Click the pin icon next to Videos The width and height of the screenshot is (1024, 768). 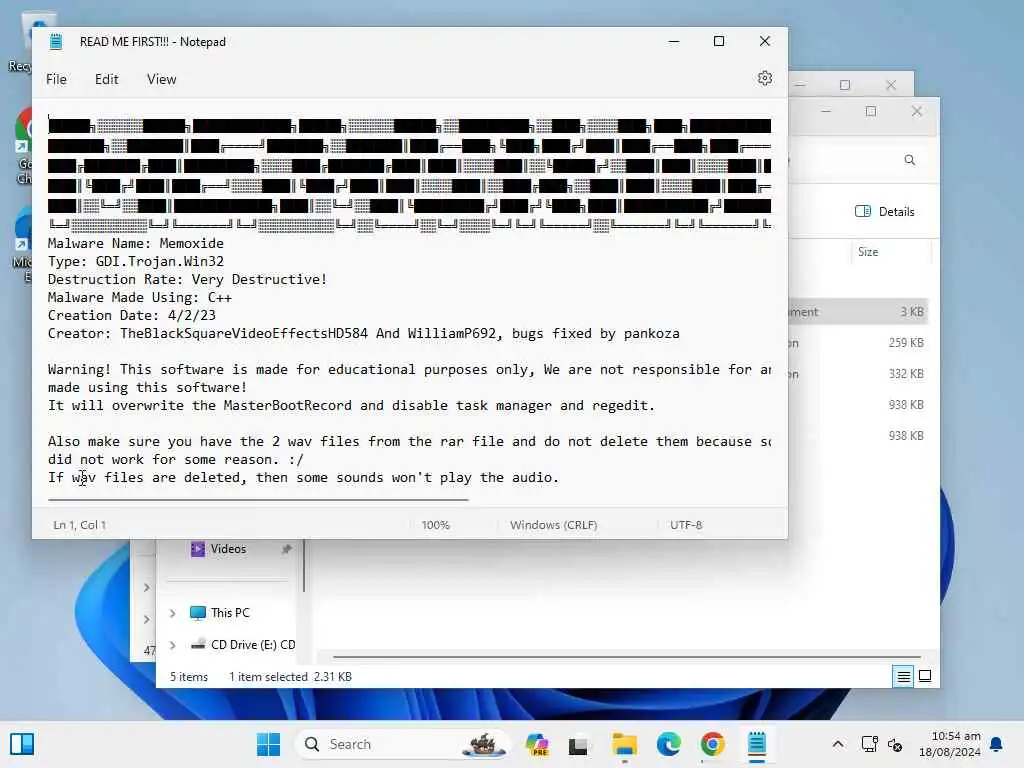(286, 549)
